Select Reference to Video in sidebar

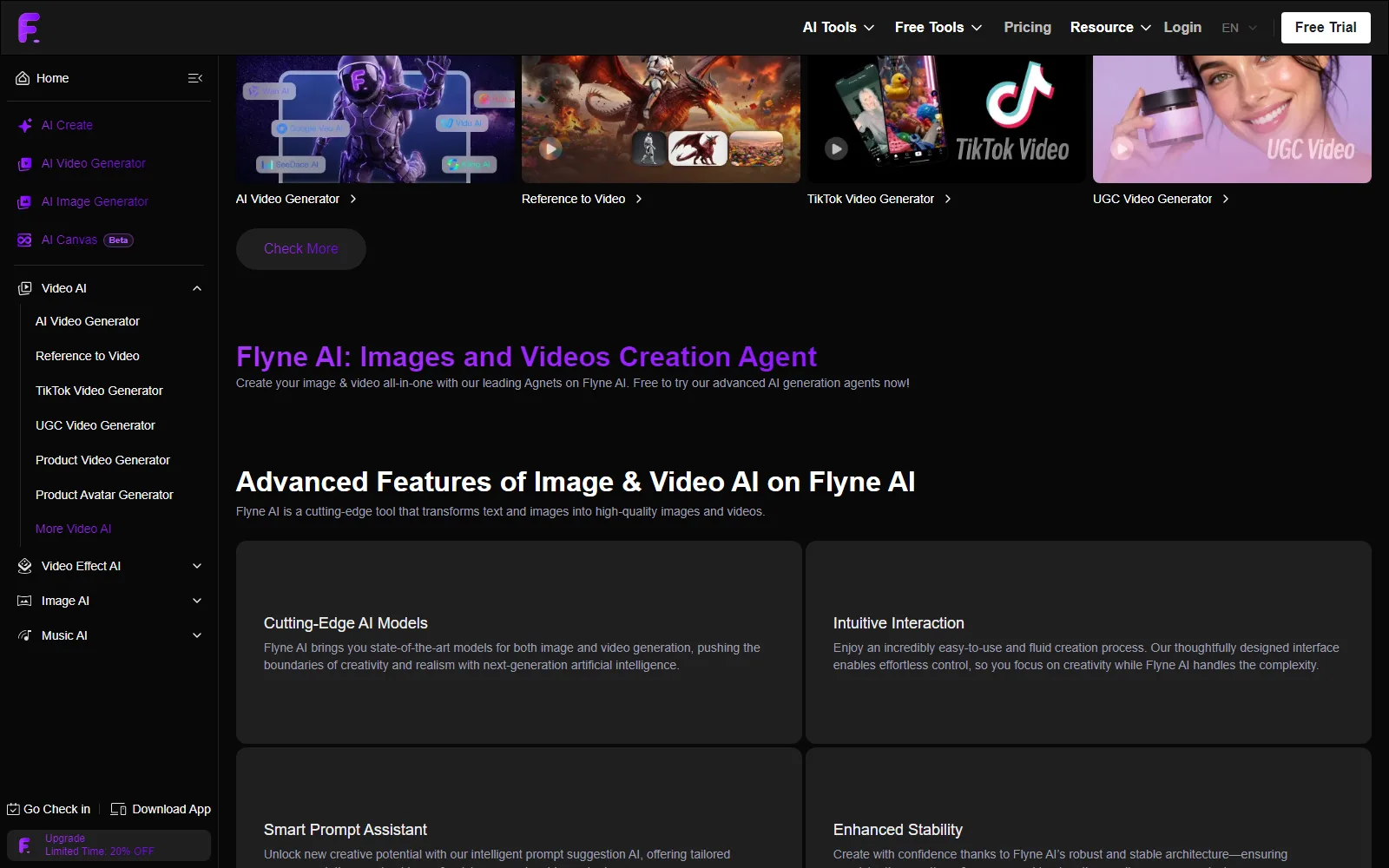[88, 356]
